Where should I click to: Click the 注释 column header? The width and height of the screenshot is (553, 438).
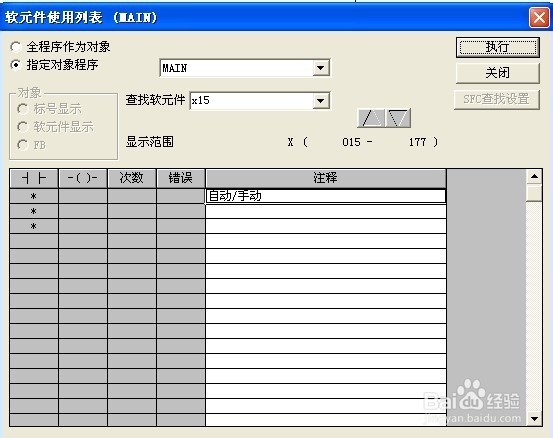tap(326, 178)
